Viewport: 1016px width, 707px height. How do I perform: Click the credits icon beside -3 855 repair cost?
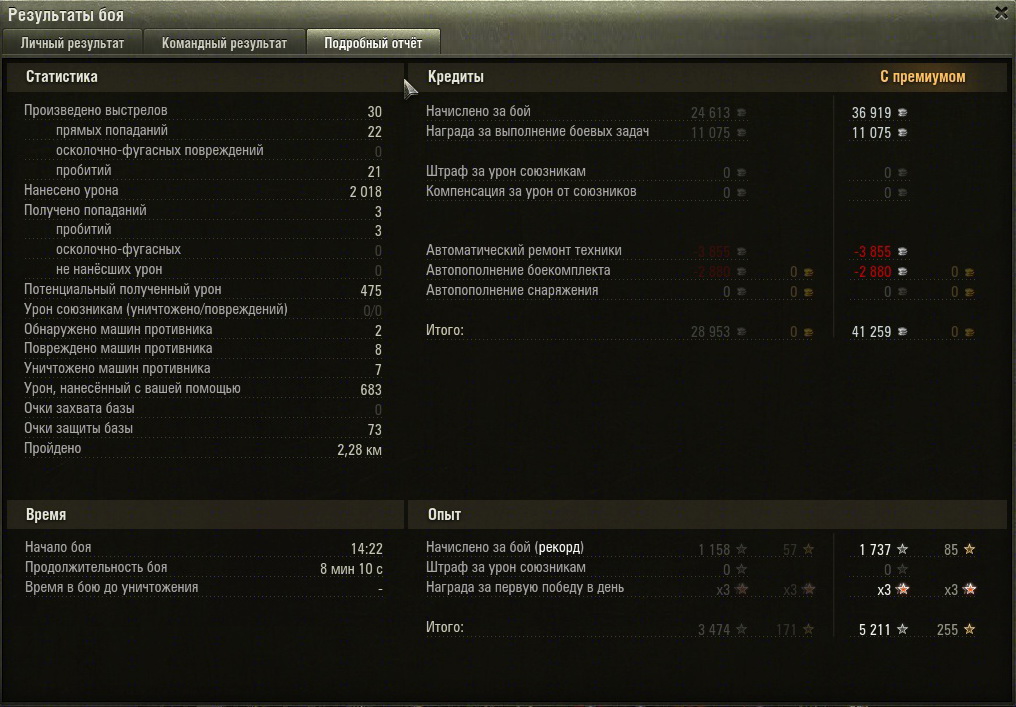pyautogui.click(x=902, y=251)
